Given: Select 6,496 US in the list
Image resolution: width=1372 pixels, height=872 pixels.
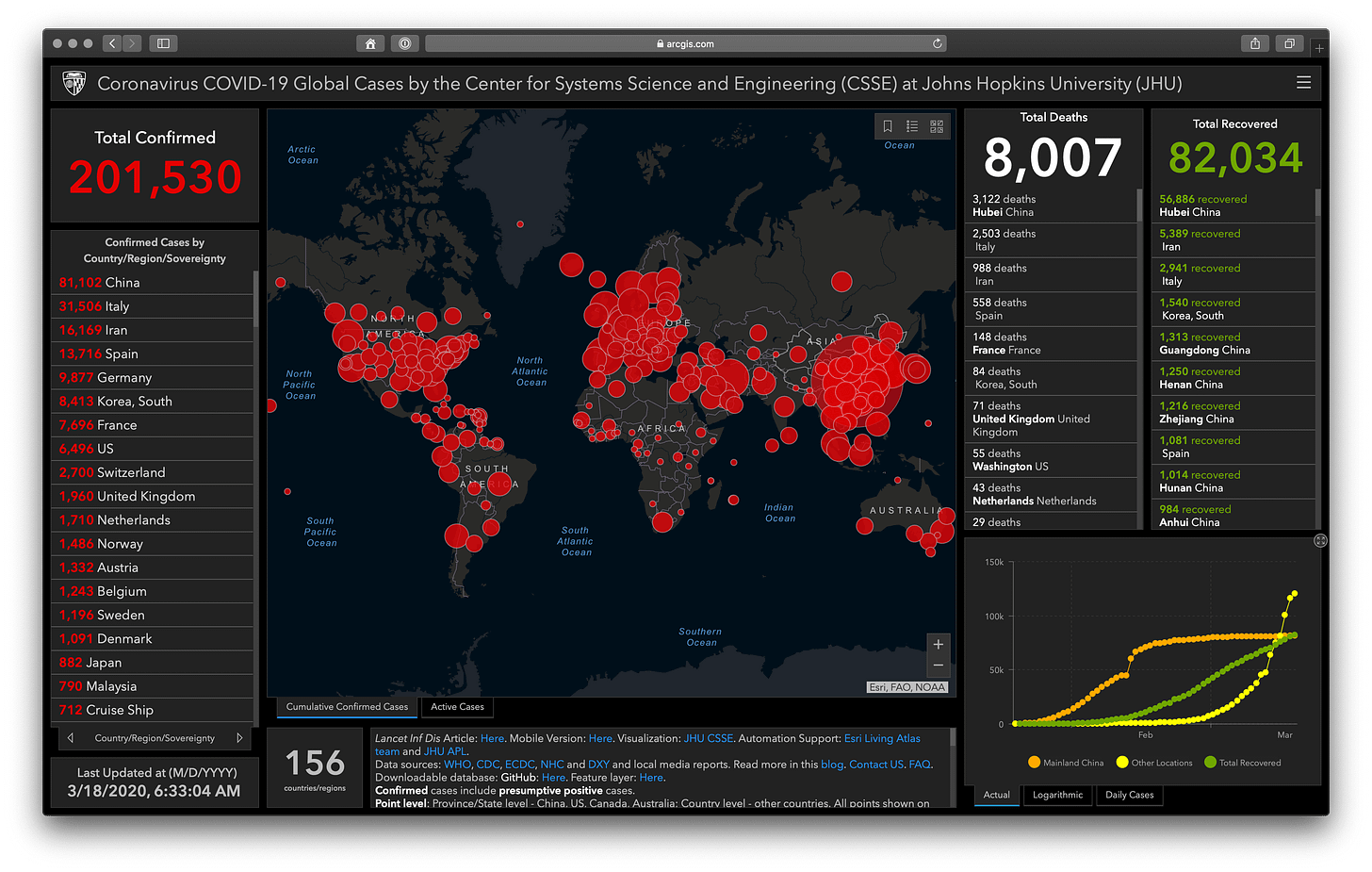Looking at the screenshot, I should point(152,449).
